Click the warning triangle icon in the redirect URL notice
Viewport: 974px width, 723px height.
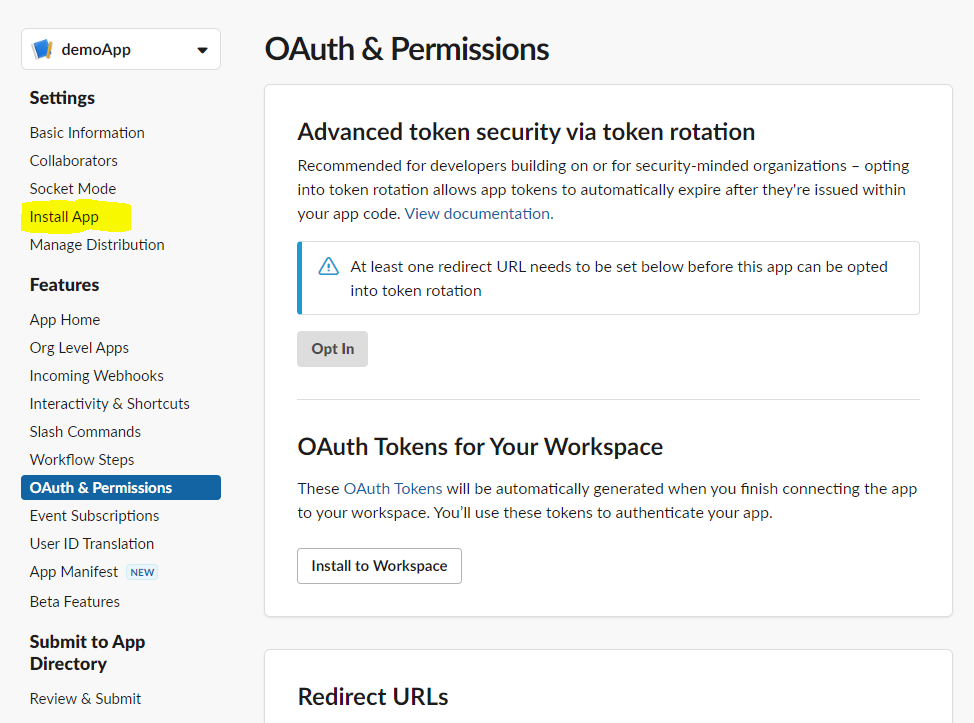pos(329,266)
